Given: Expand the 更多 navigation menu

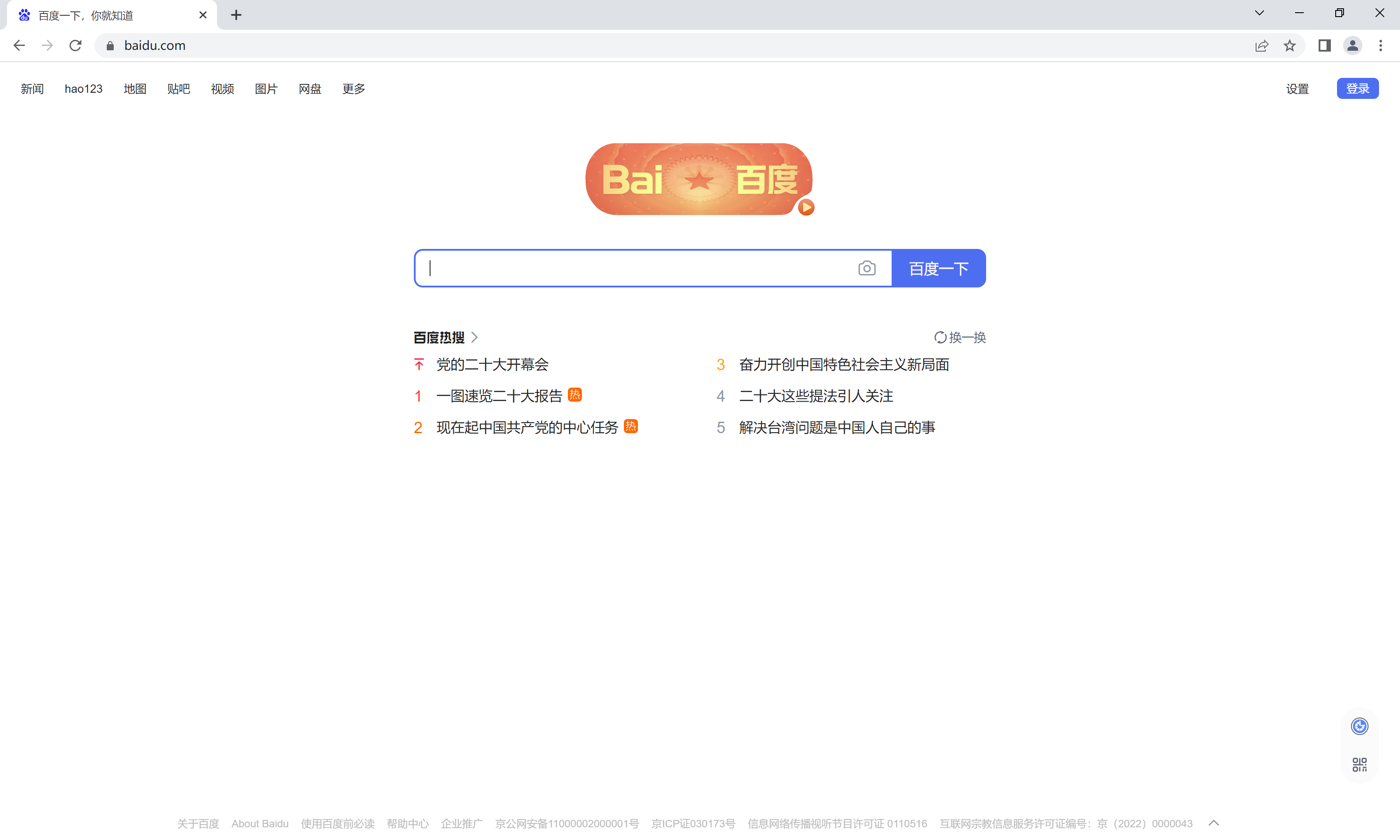Looking at the screenshot, I should (353, 89).
